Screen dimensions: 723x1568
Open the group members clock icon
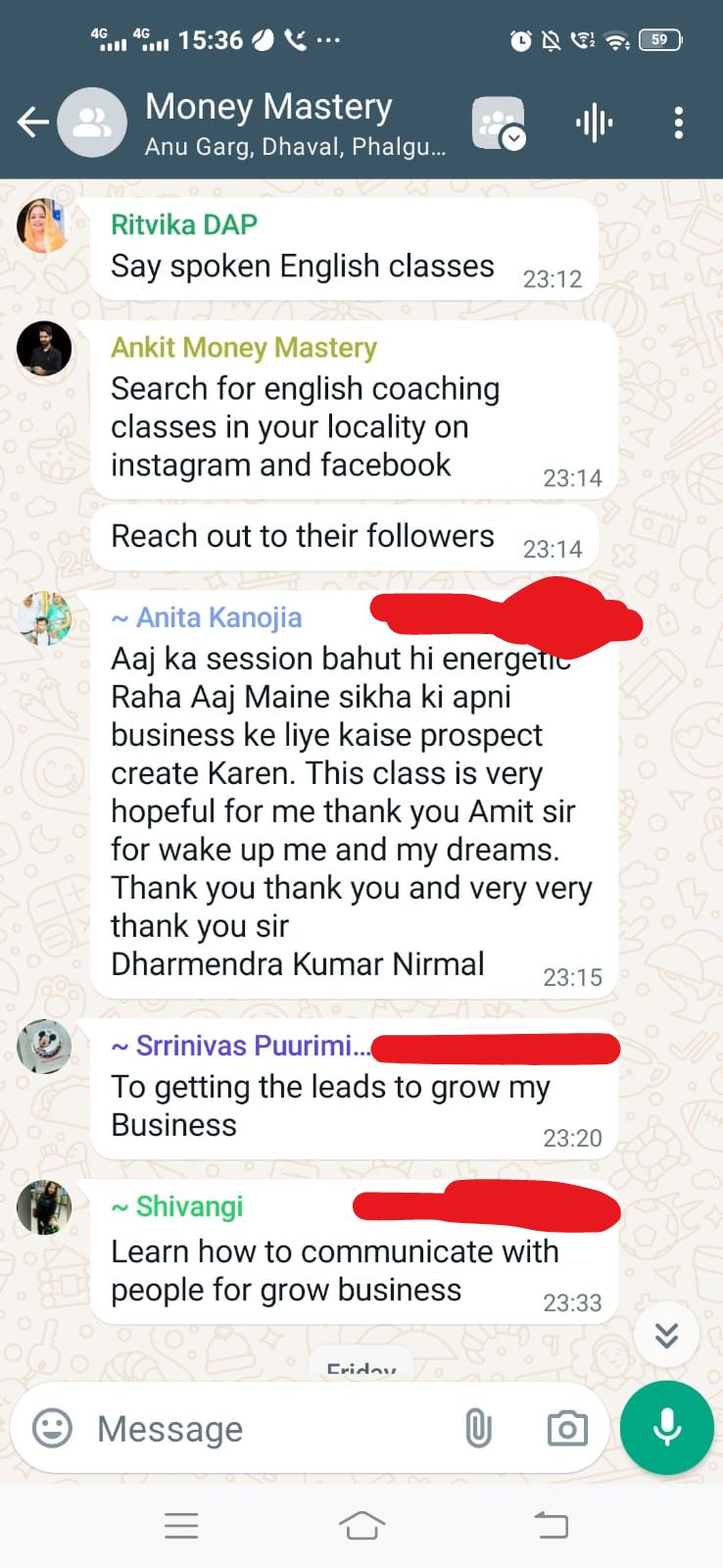[499, 123]
